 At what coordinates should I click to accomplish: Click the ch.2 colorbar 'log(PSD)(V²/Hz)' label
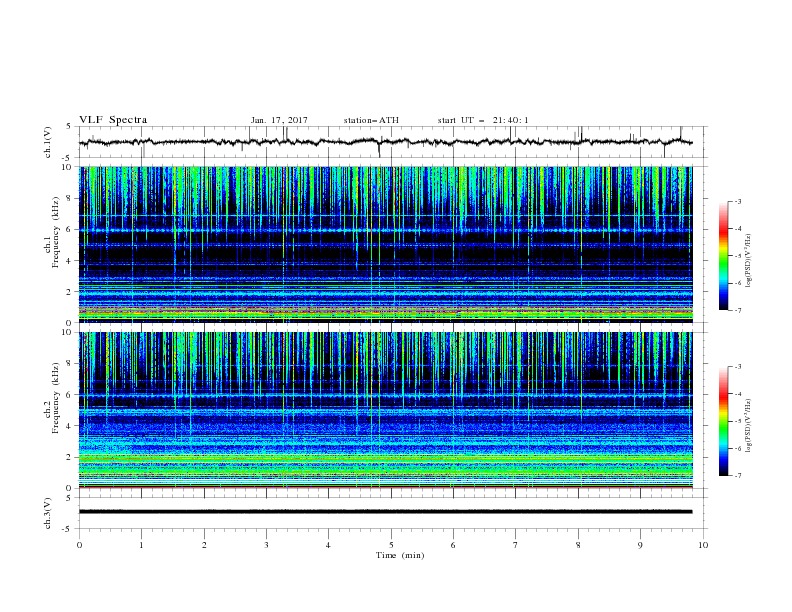[748, 426]
